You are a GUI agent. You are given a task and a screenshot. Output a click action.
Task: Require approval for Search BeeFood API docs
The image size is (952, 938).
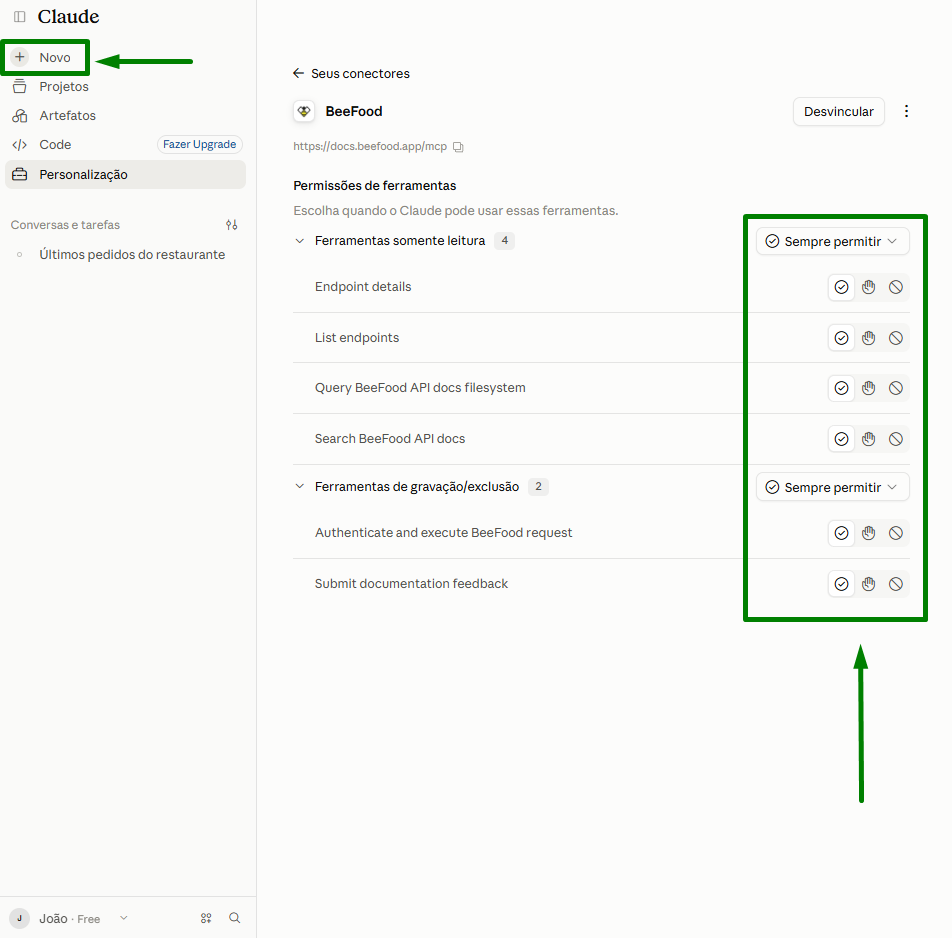(868, 439)
